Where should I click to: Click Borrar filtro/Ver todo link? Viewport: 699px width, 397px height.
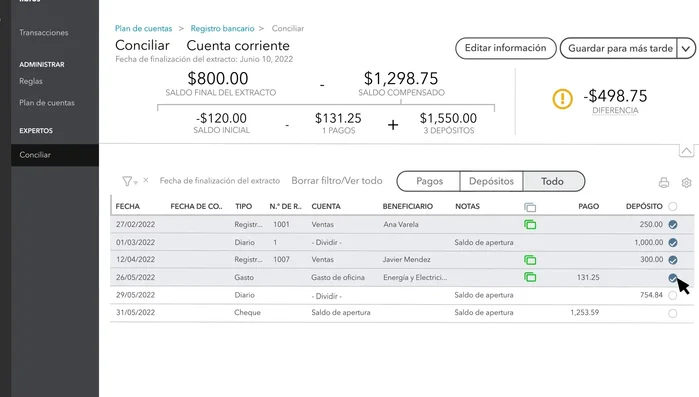337,181
